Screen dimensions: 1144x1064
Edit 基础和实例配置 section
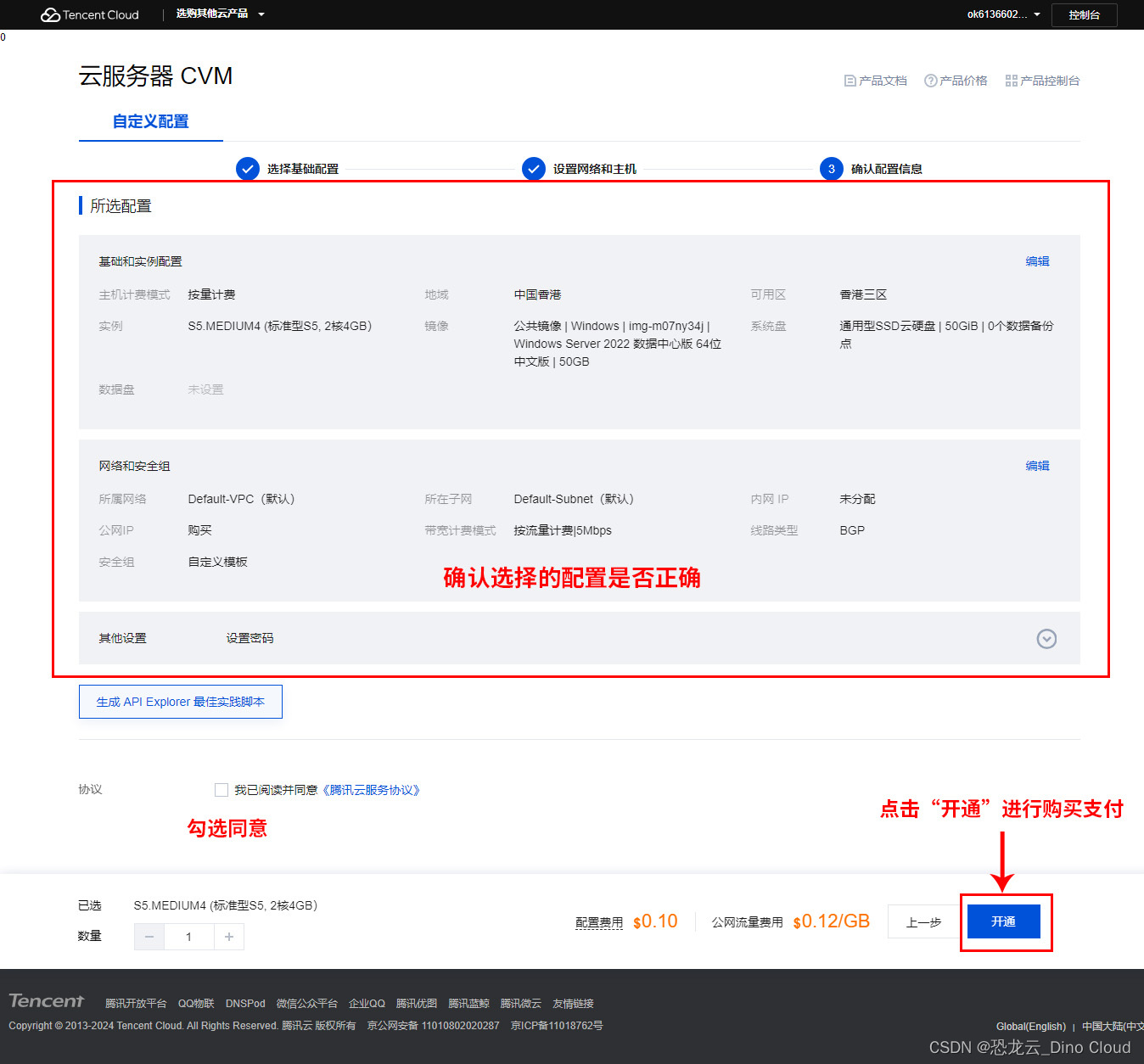1037,261
